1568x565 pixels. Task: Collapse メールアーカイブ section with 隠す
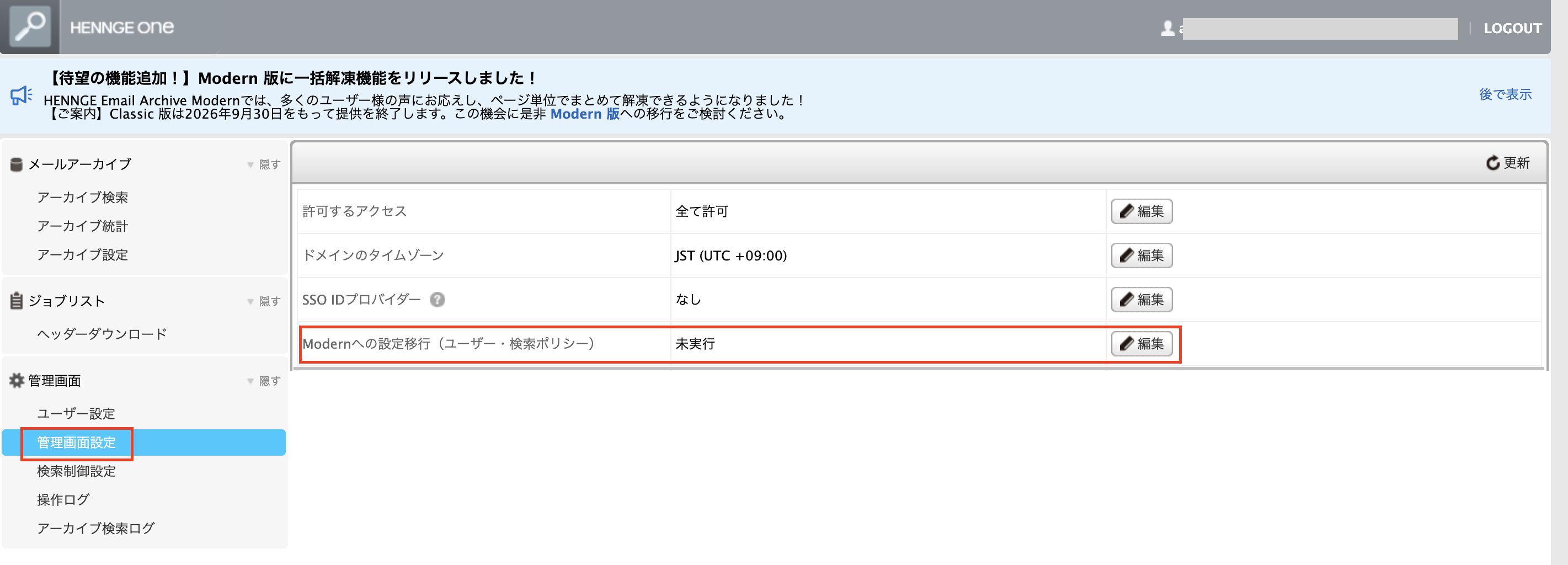[x=264, y=164]
